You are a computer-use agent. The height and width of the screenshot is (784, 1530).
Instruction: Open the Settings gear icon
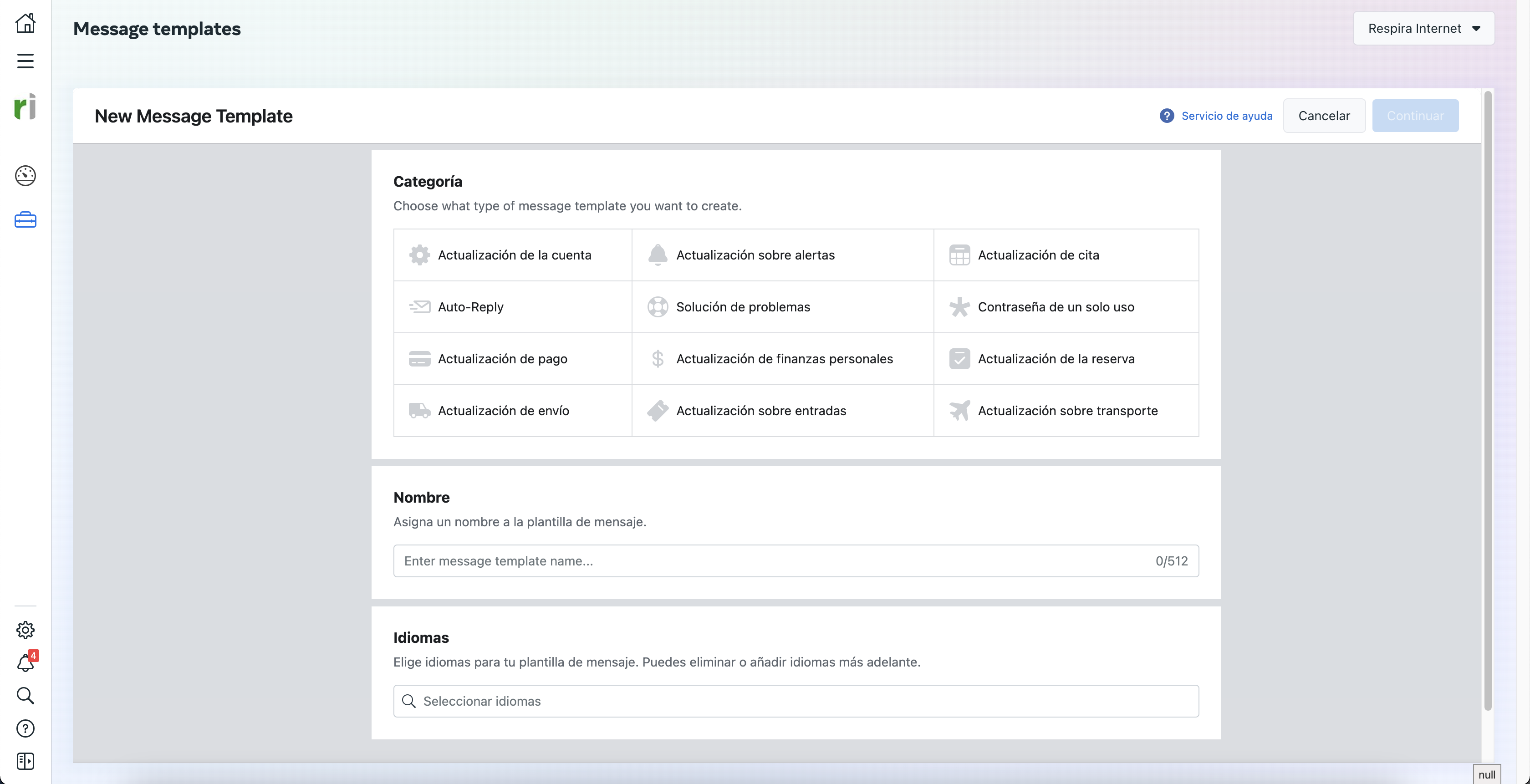(25, 630)
